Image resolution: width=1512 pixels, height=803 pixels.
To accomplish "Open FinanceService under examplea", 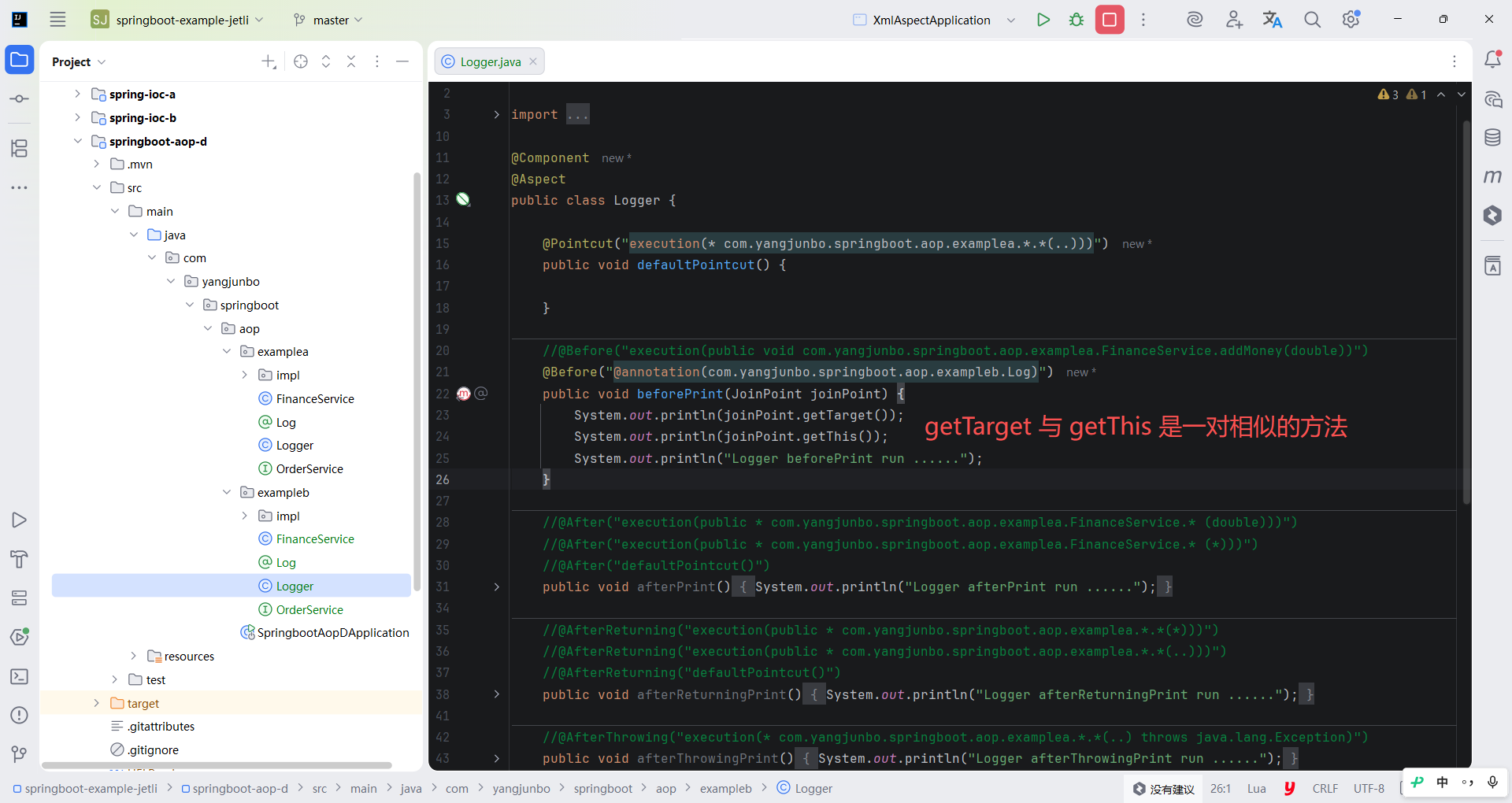I will click(314, 398).
